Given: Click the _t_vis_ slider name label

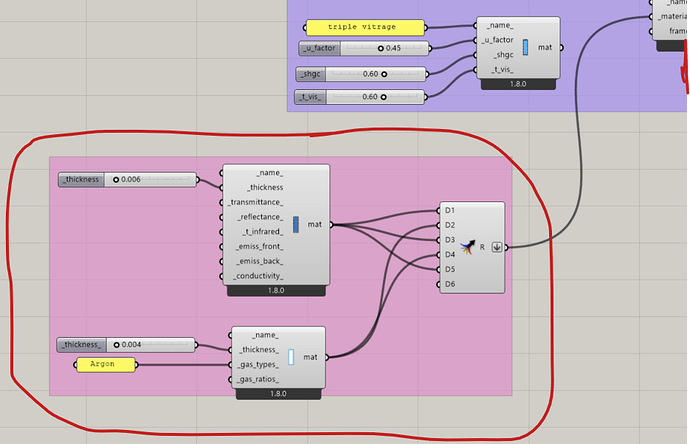Looking at the screenshot, I should (x=310, y=97).
